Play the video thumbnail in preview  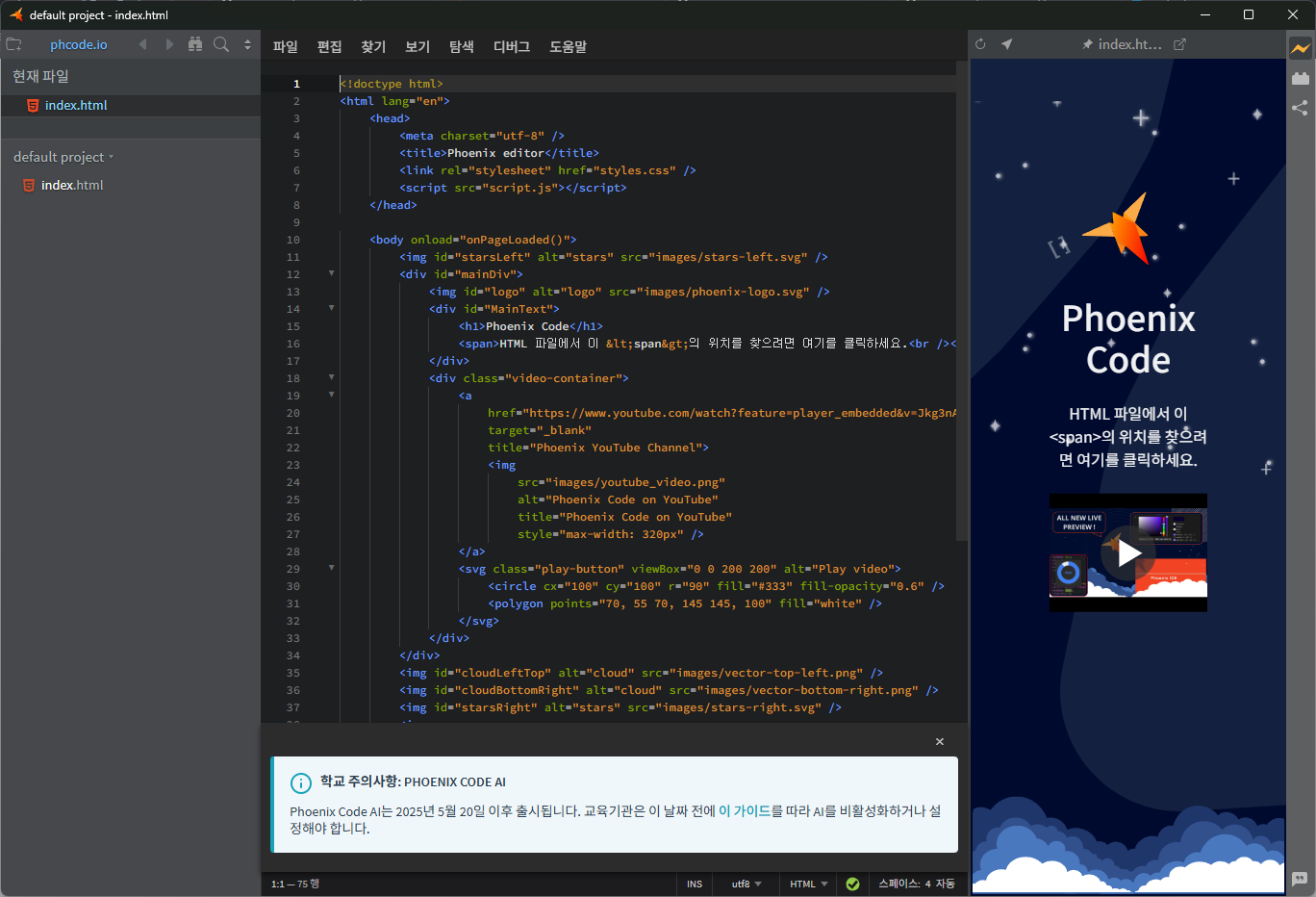coord(1128,552)
